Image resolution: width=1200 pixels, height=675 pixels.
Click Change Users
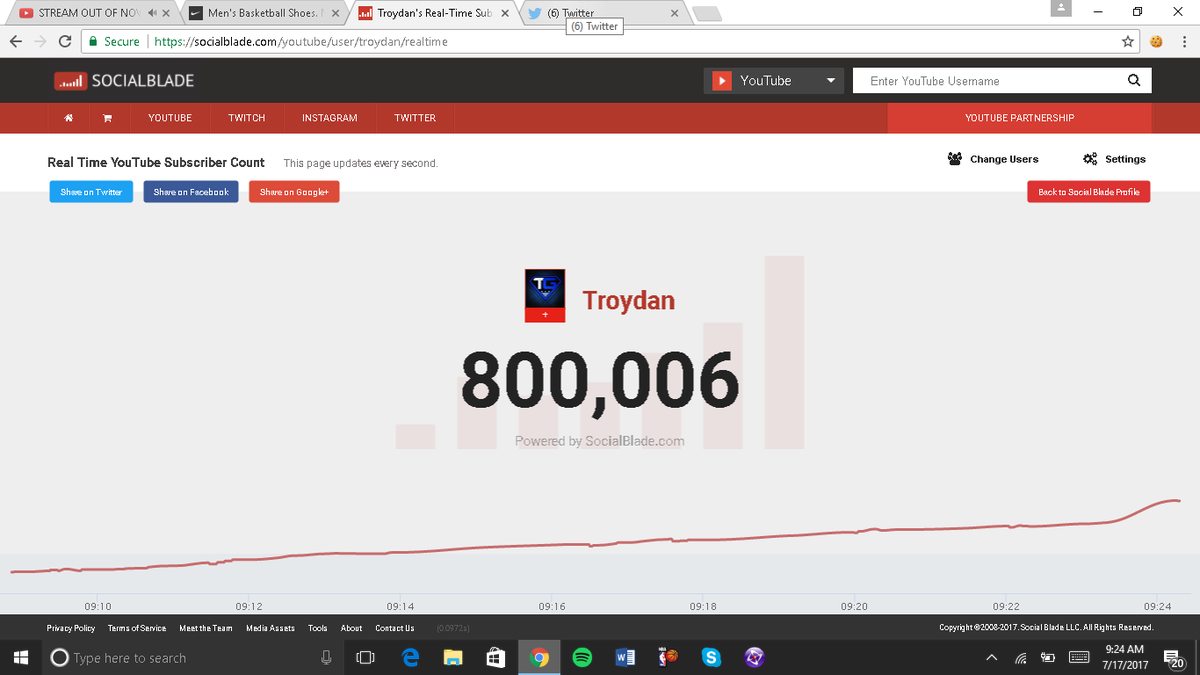[993, 159]
